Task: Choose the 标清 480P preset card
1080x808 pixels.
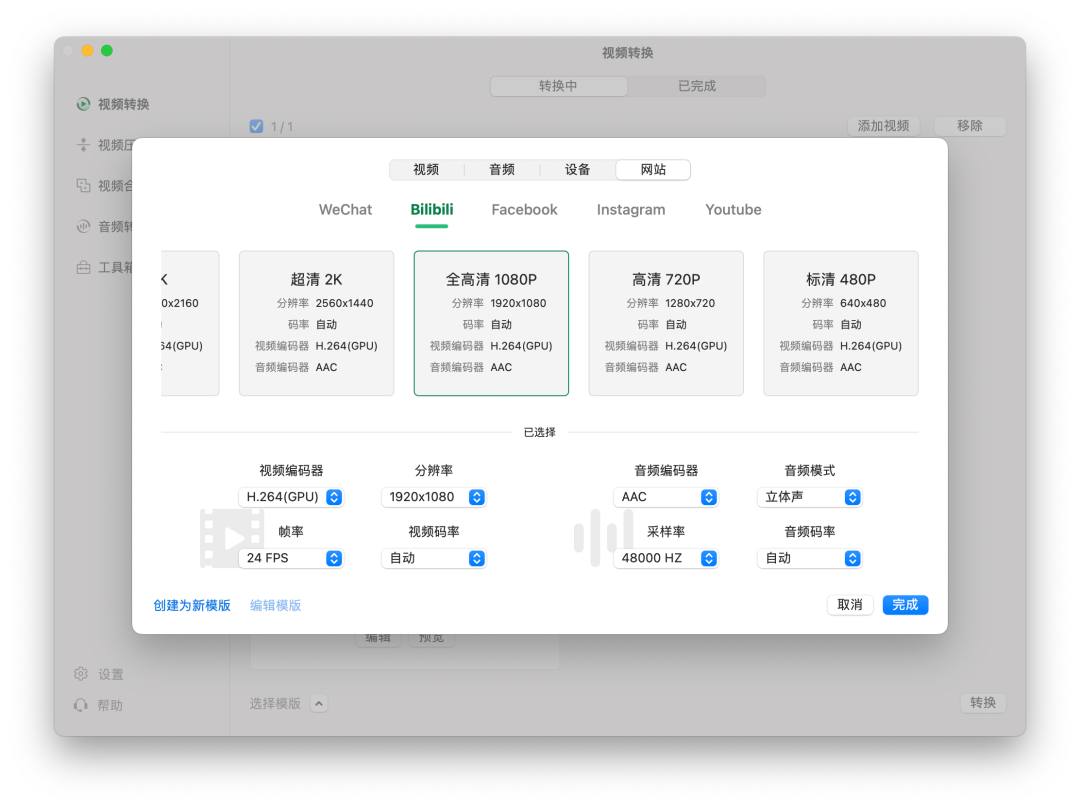Action: tap(841, 323)
